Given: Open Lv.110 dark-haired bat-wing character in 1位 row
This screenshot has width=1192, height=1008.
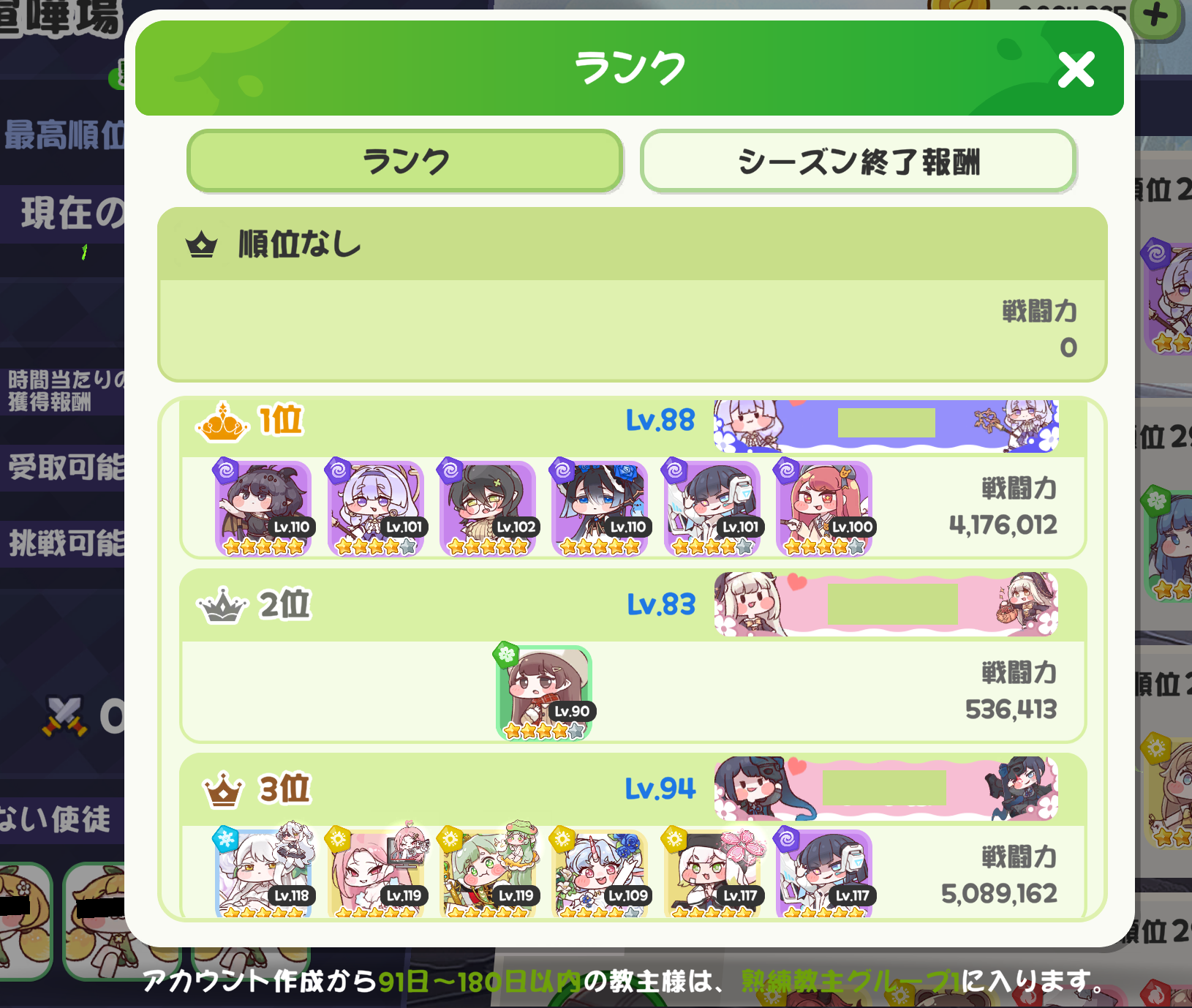Looking at the screenshot, I should coord(263,508).
